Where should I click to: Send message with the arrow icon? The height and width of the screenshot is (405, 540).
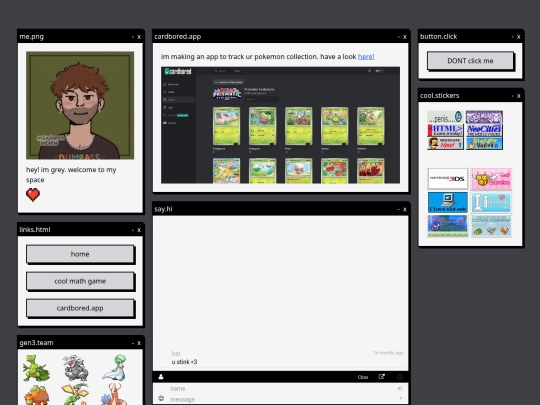pyautogui.click(x=401, y=399)
